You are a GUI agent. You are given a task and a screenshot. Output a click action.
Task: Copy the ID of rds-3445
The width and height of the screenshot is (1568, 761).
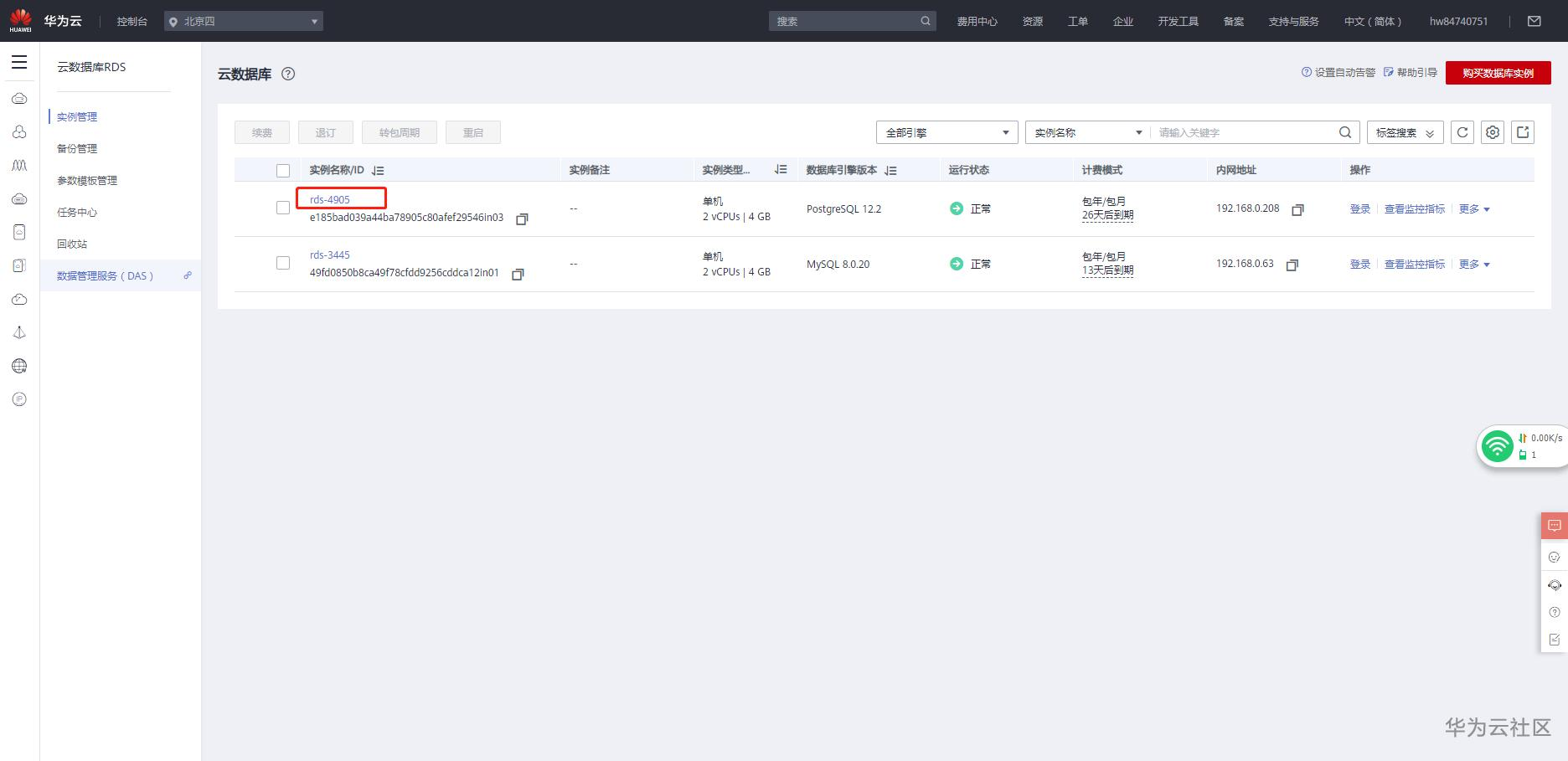coord(518,275)
